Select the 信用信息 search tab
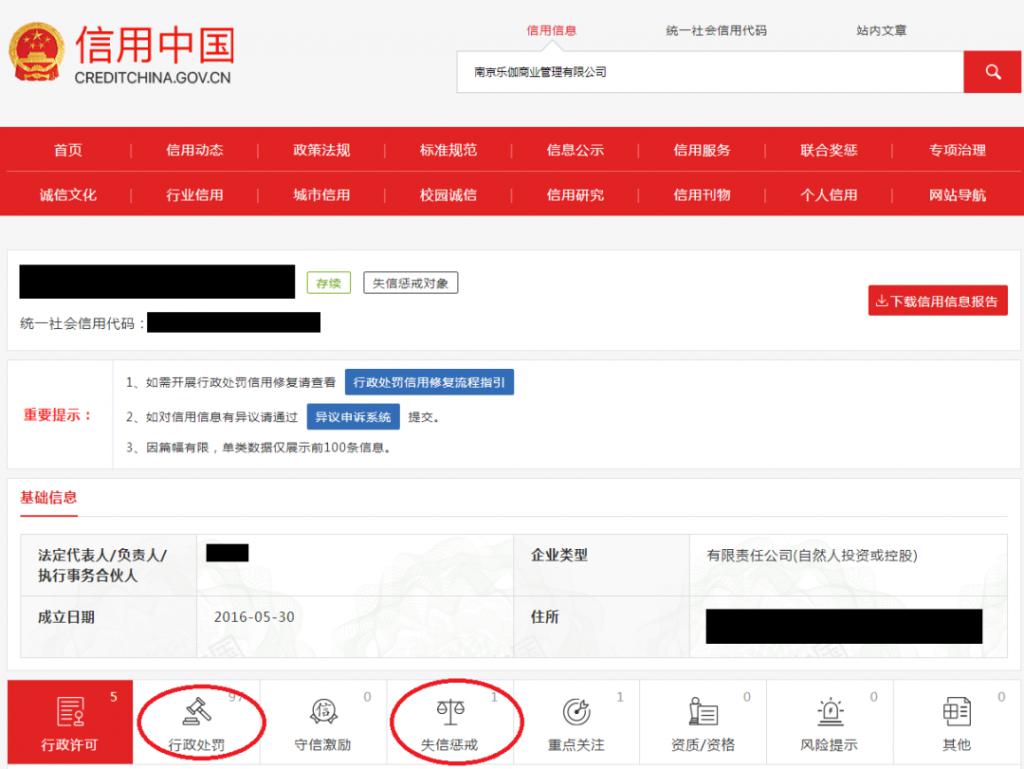 point(551,31)
